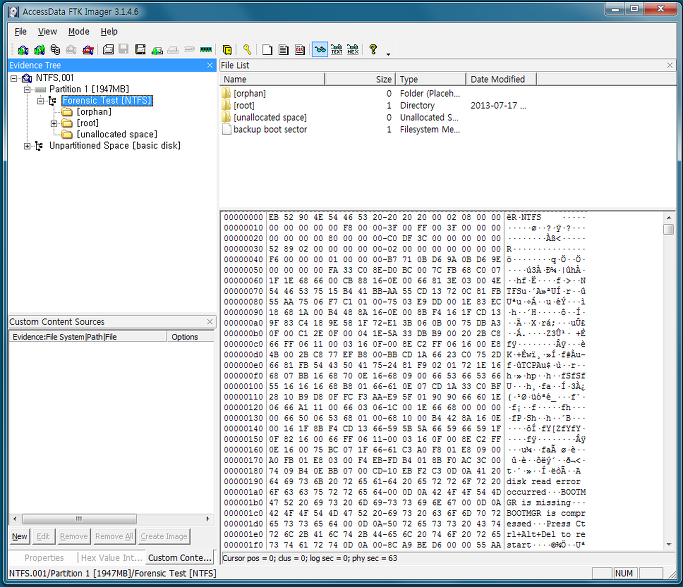
Task: Select [unallocated space] in Evidence Tree
Action: coord(117,134)
